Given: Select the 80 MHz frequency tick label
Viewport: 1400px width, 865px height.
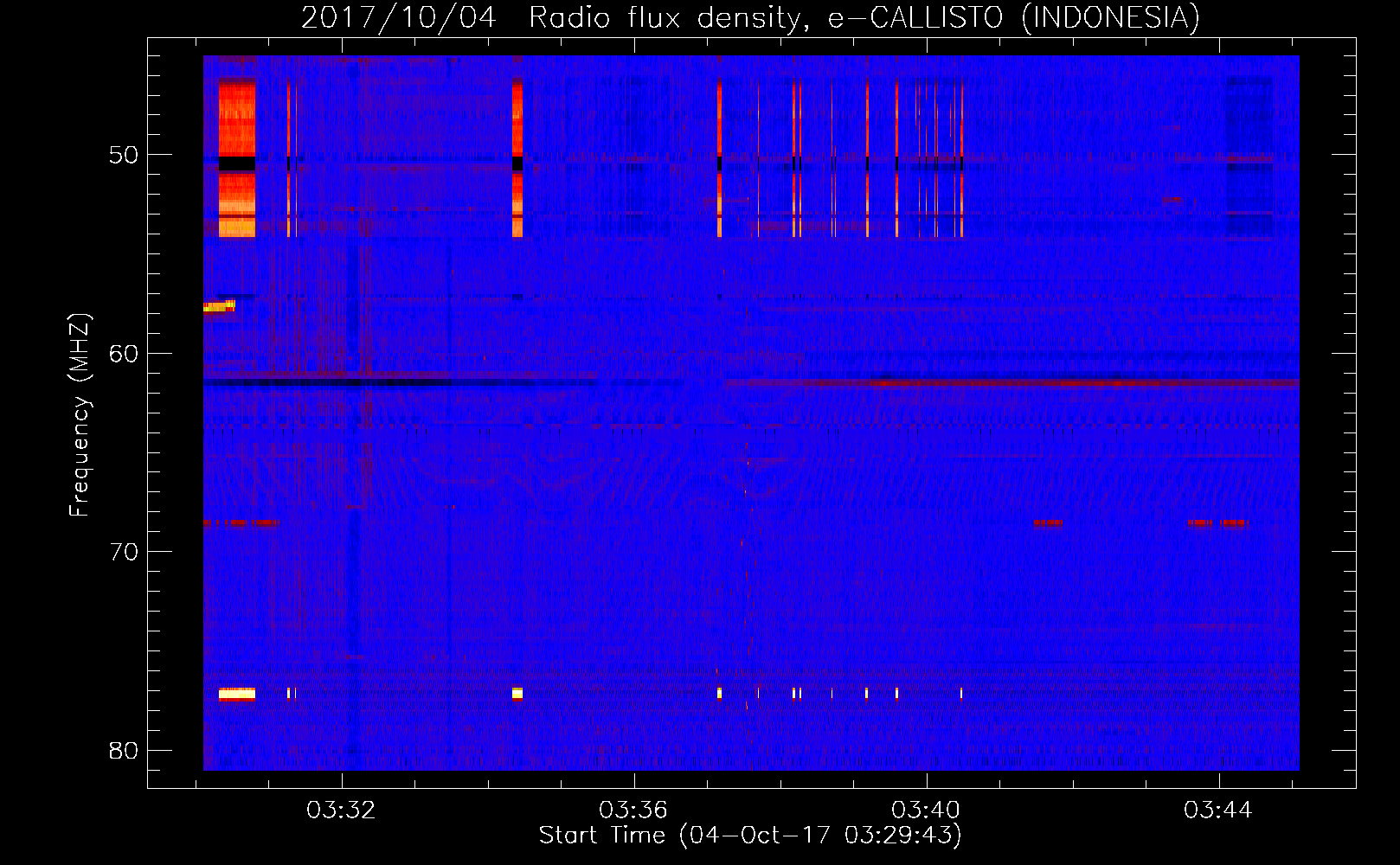Looking at the screenshot, I should [124, 750].
